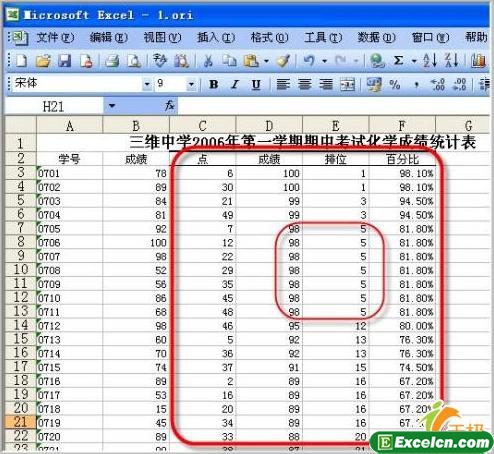Open the font size dropdown
Image resolution: width=494 pixels, height=454 pixels.
tap(191, 84)
